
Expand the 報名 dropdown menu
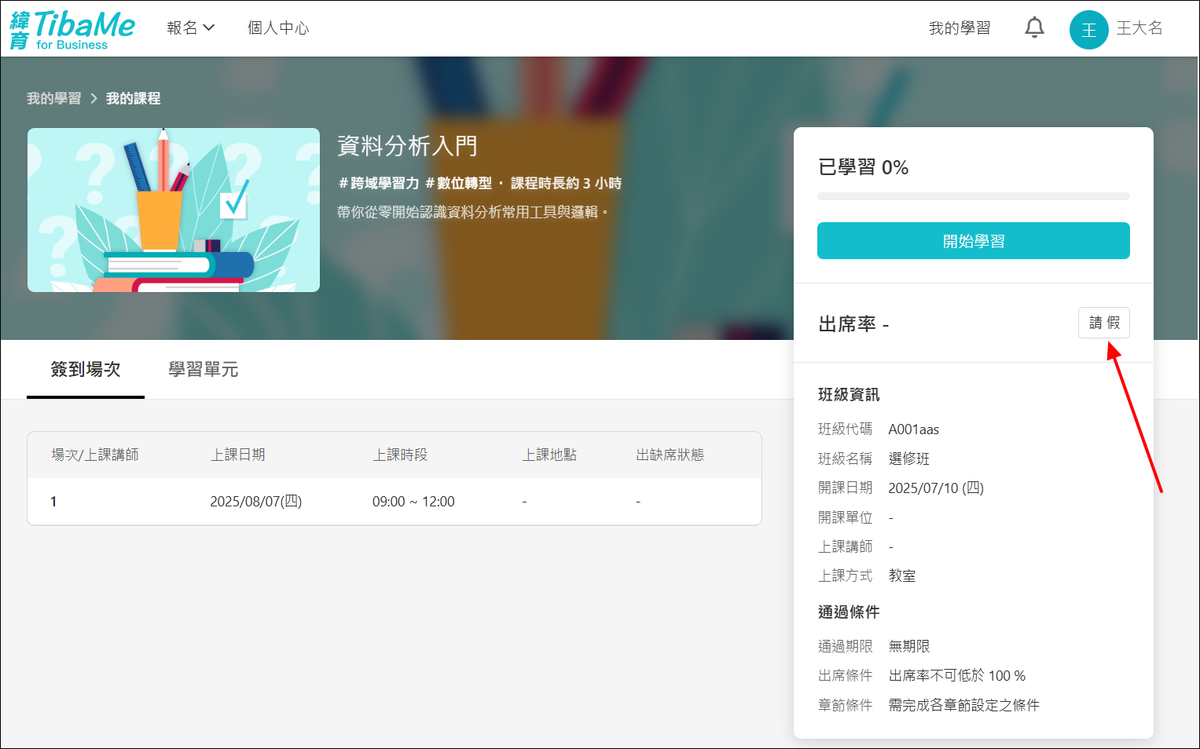tap(191, 28)
